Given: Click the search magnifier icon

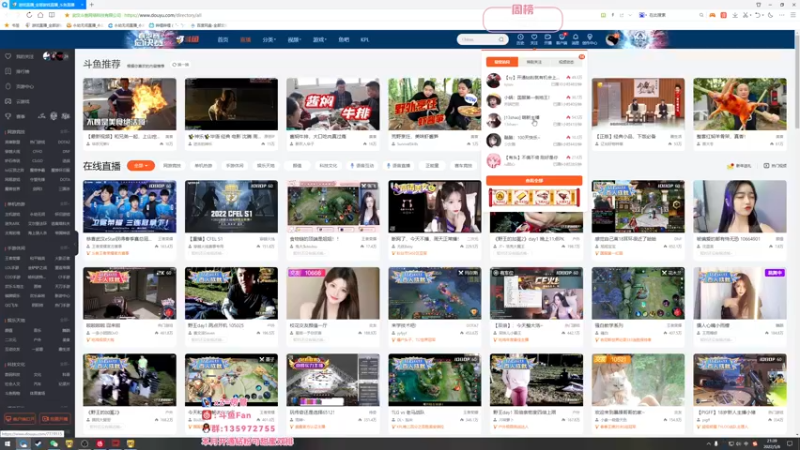Looking at the screenshot, I should 502,39.
